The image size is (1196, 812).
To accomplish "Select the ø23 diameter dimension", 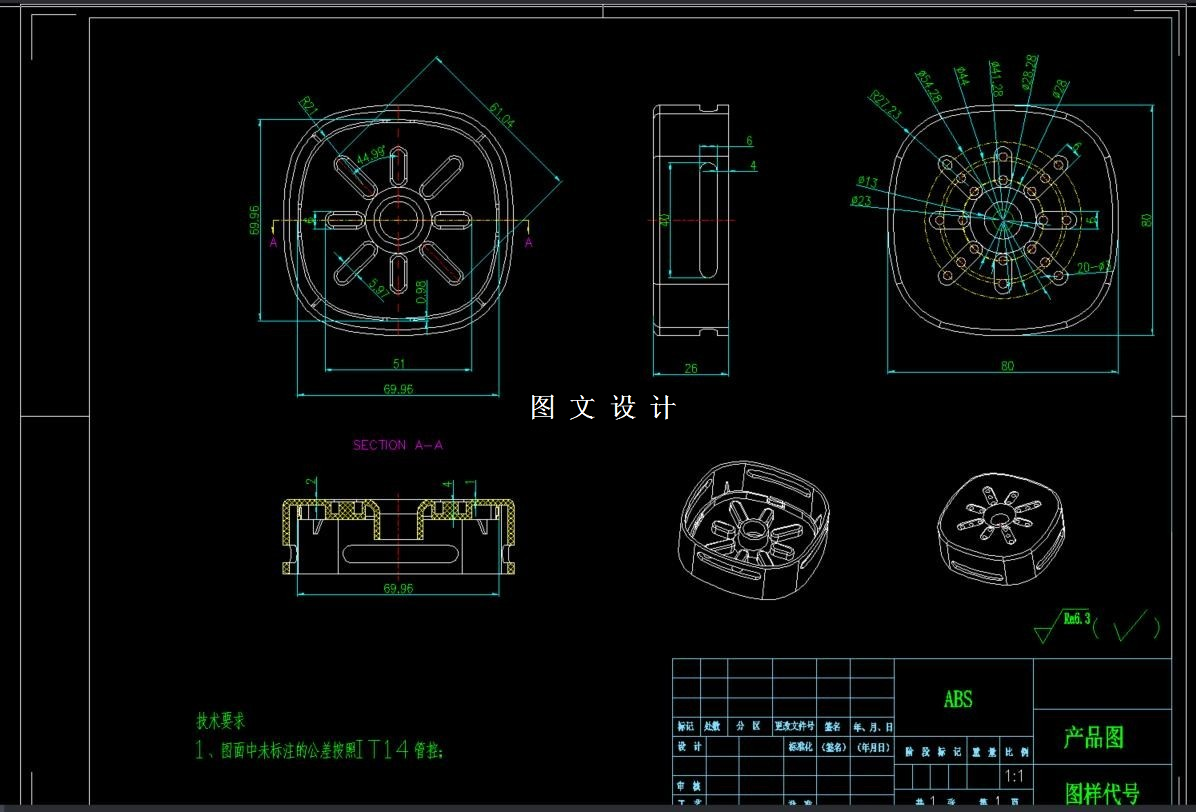I will coord(861,201).
